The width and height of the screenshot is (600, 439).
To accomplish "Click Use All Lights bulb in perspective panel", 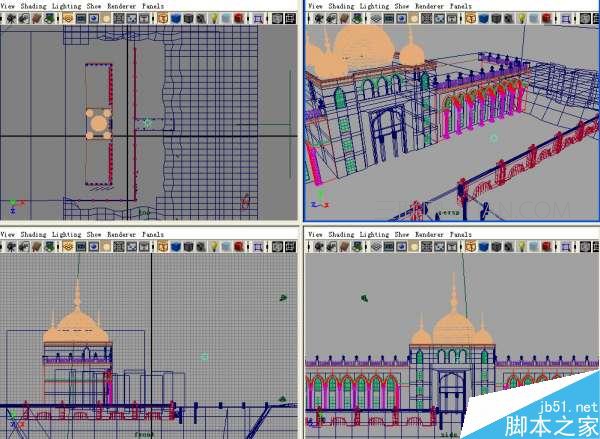I will pos(522,18).
